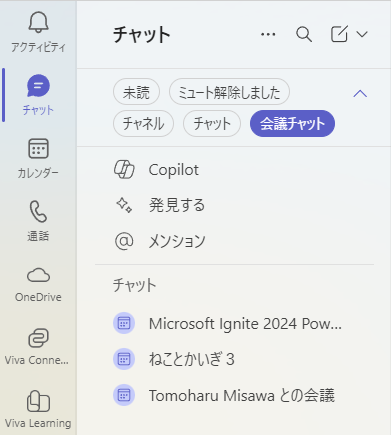391x435 pixels.
Task: Collapse the チャット section header
Action: coord(134,285)
